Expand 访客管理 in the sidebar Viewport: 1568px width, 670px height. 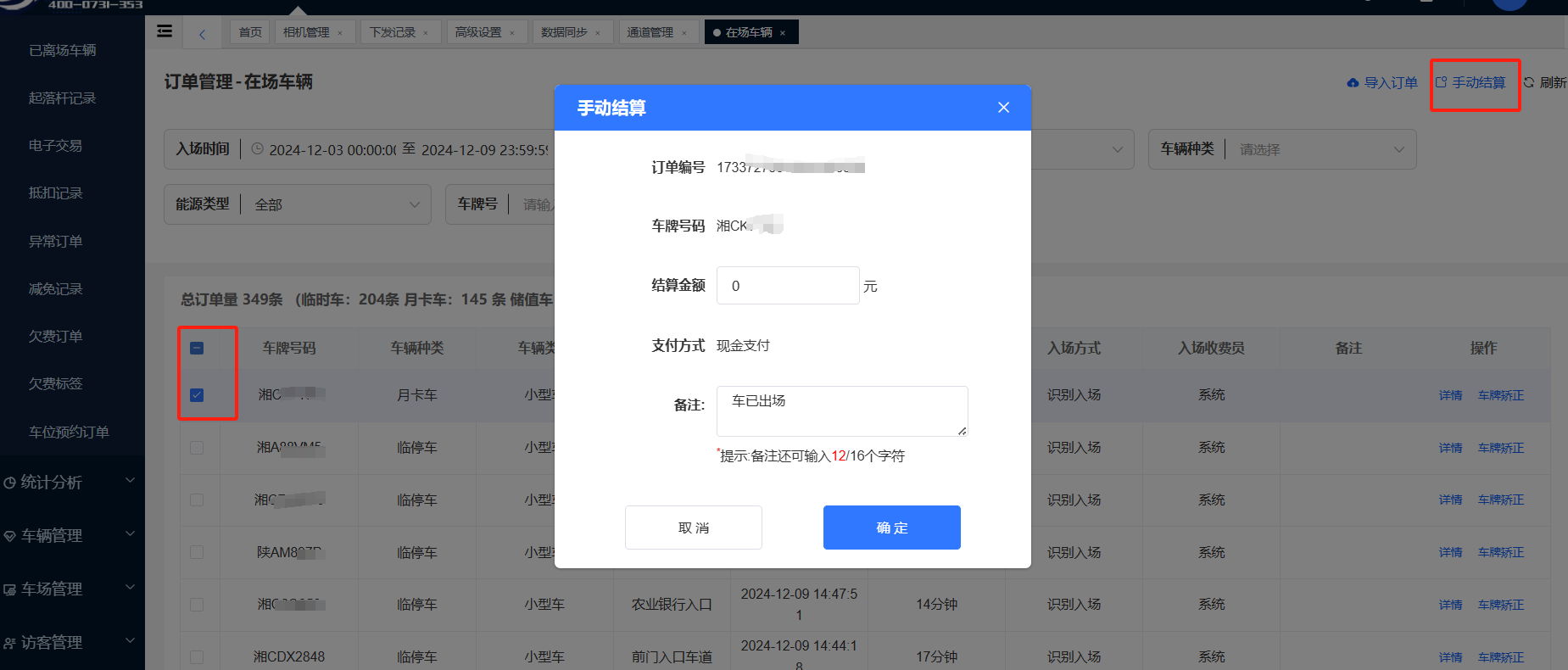72,642
